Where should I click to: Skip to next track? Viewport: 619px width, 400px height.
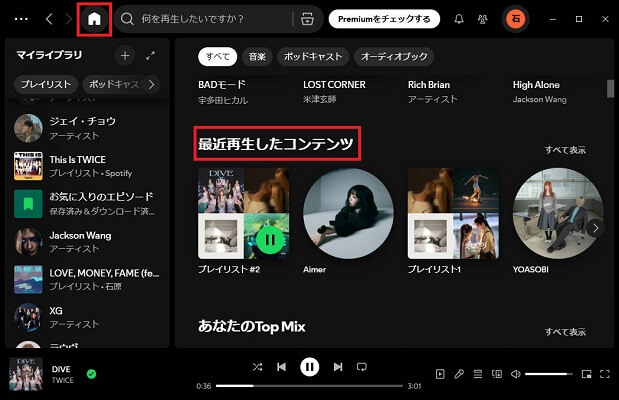[338, 367]
